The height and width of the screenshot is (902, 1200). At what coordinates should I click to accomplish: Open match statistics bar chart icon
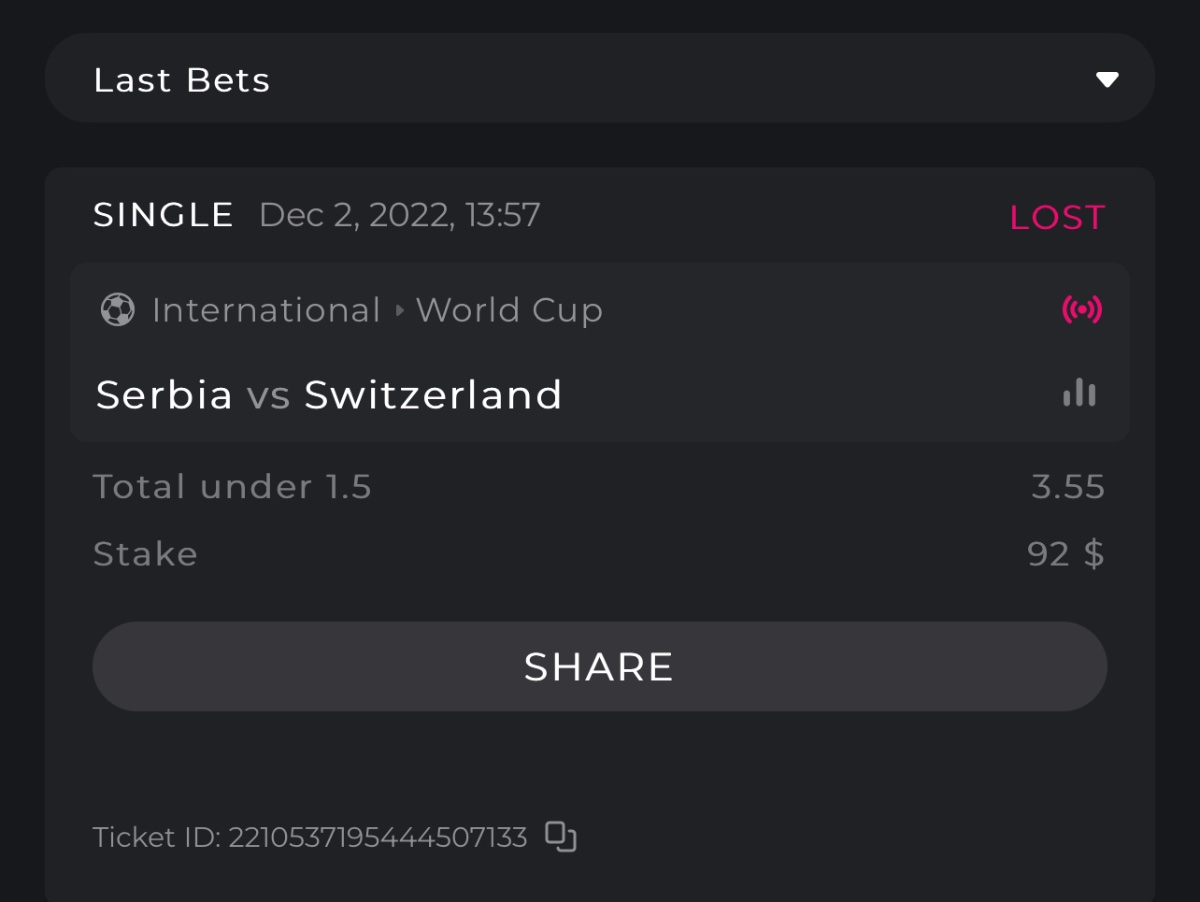click(x=1079, y=393)
